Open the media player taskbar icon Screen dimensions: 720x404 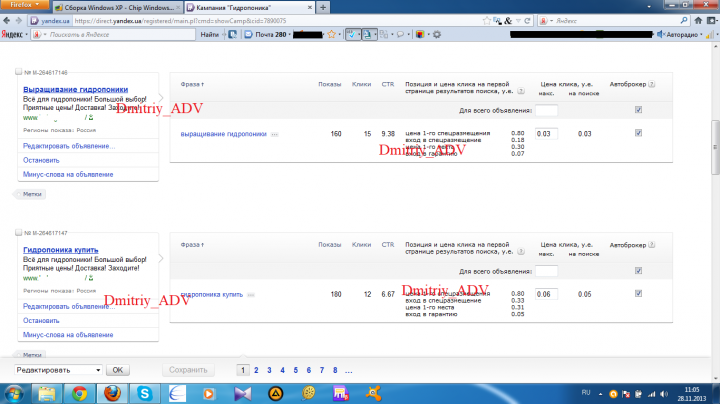(x=209, y=394)
